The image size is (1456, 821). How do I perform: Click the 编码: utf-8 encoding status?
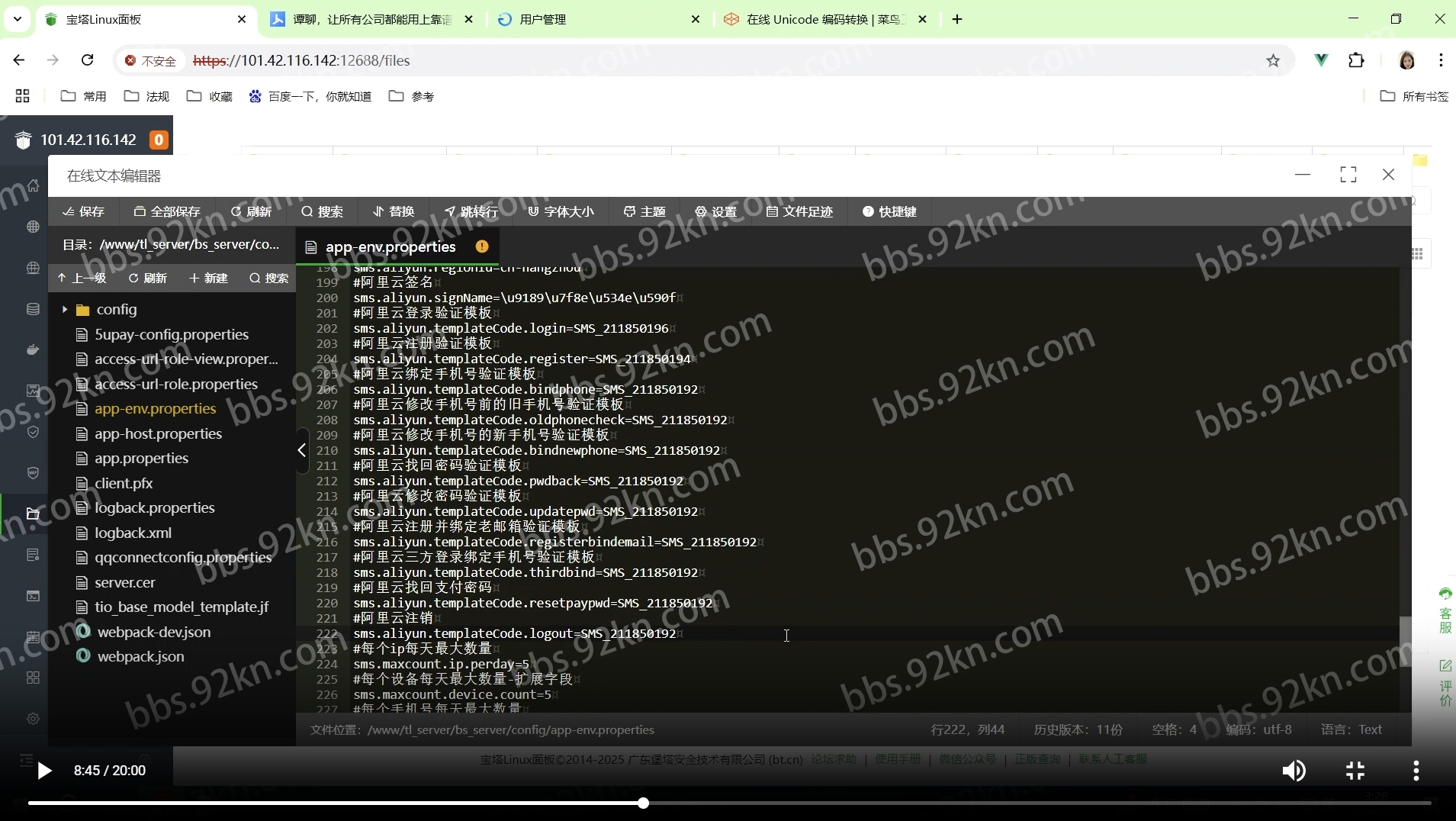[1258, 729]
